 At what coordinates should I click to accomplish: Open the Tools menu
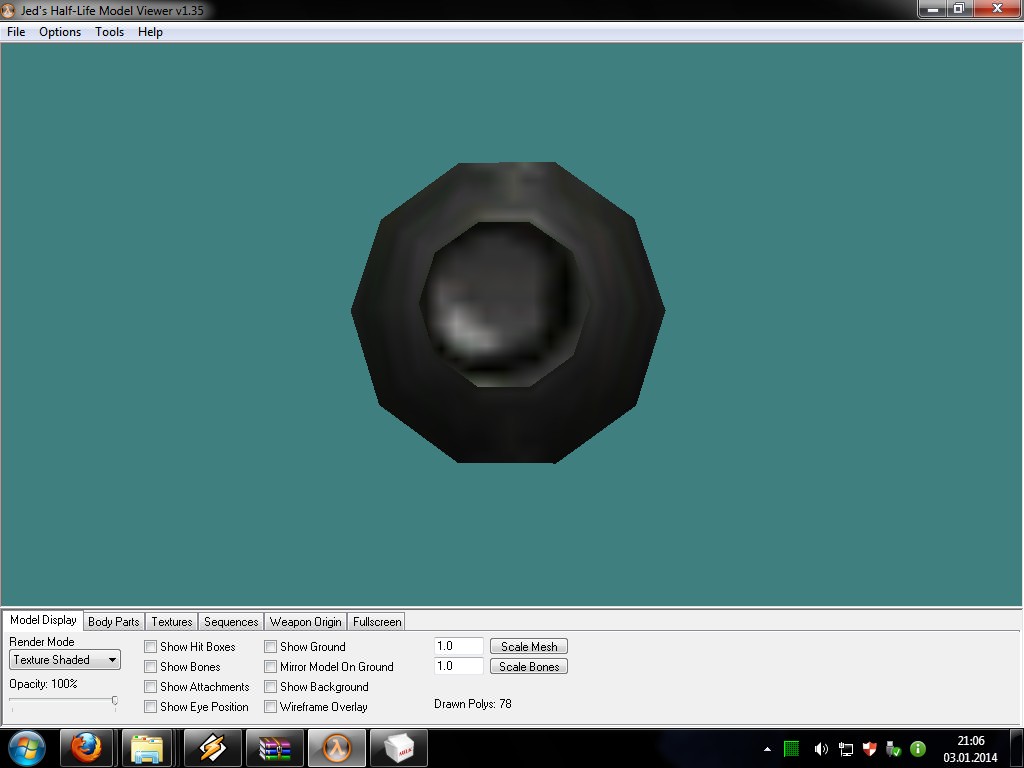(109, 32)
